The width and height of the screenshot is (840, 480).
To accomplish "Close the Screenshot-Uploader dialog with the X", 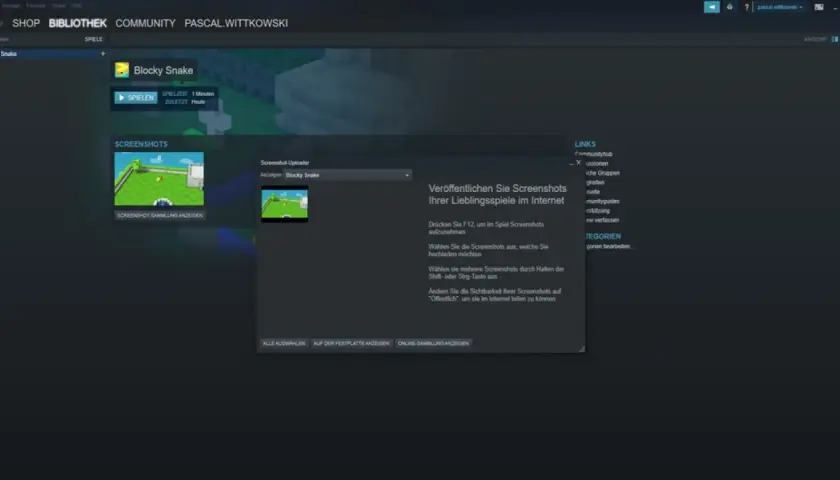I will pos(579,162).
